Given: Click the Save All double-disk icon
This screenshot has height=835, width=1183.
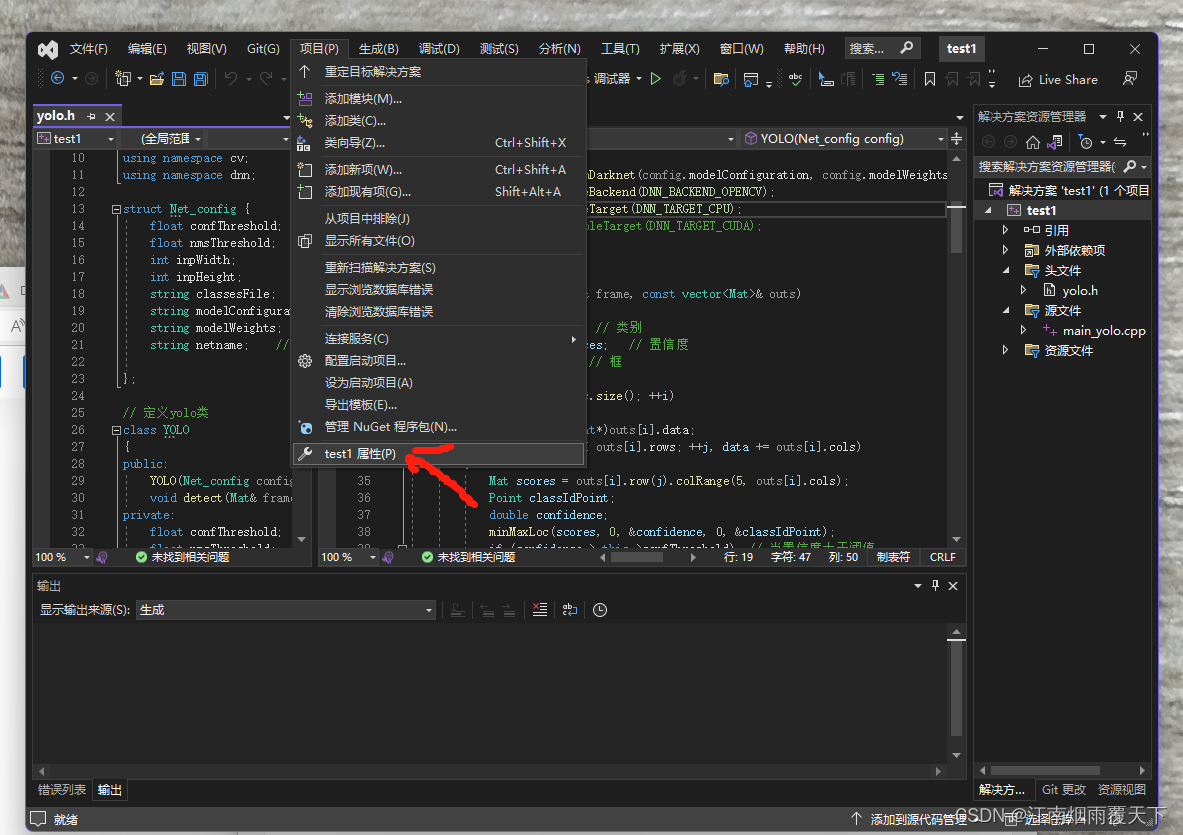Looking at the screenshot, I should [x=201, y=78].
